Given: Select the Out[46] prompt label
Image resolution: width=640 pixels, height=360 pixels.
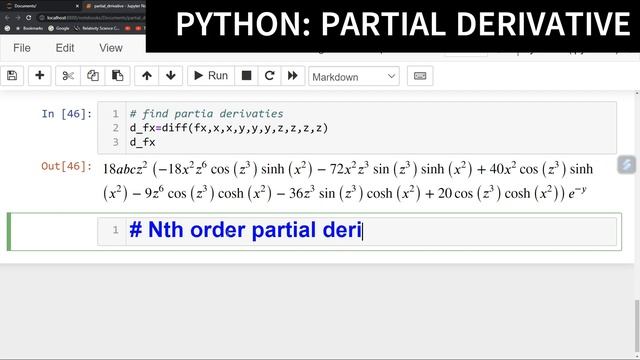Looking at the screenshot, I should pos(67,166).
